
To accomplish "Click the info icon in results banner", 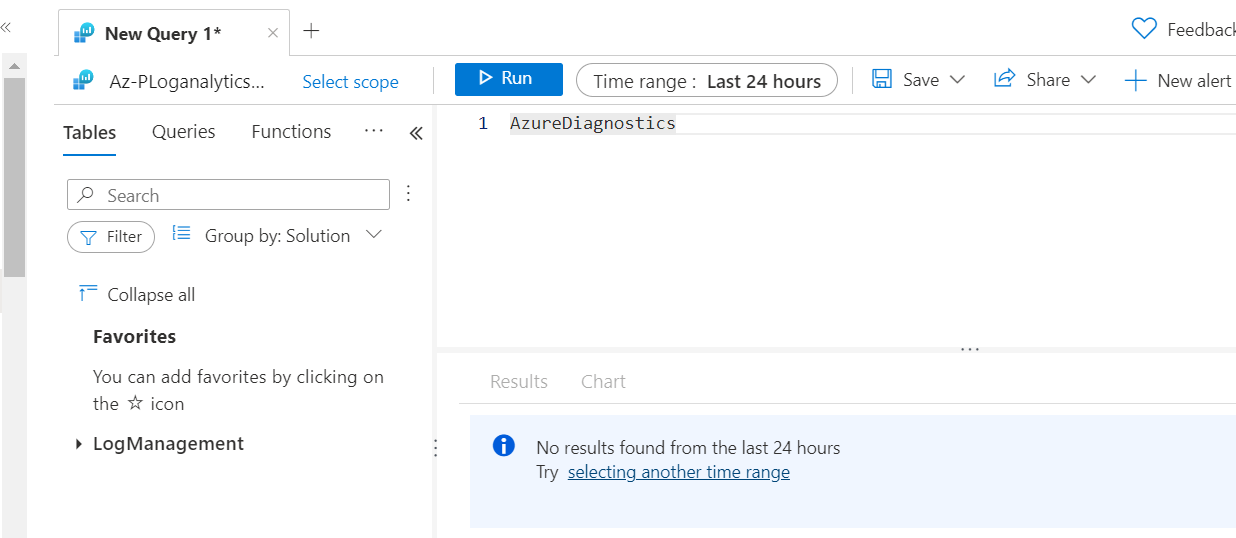I will point(504,446).
